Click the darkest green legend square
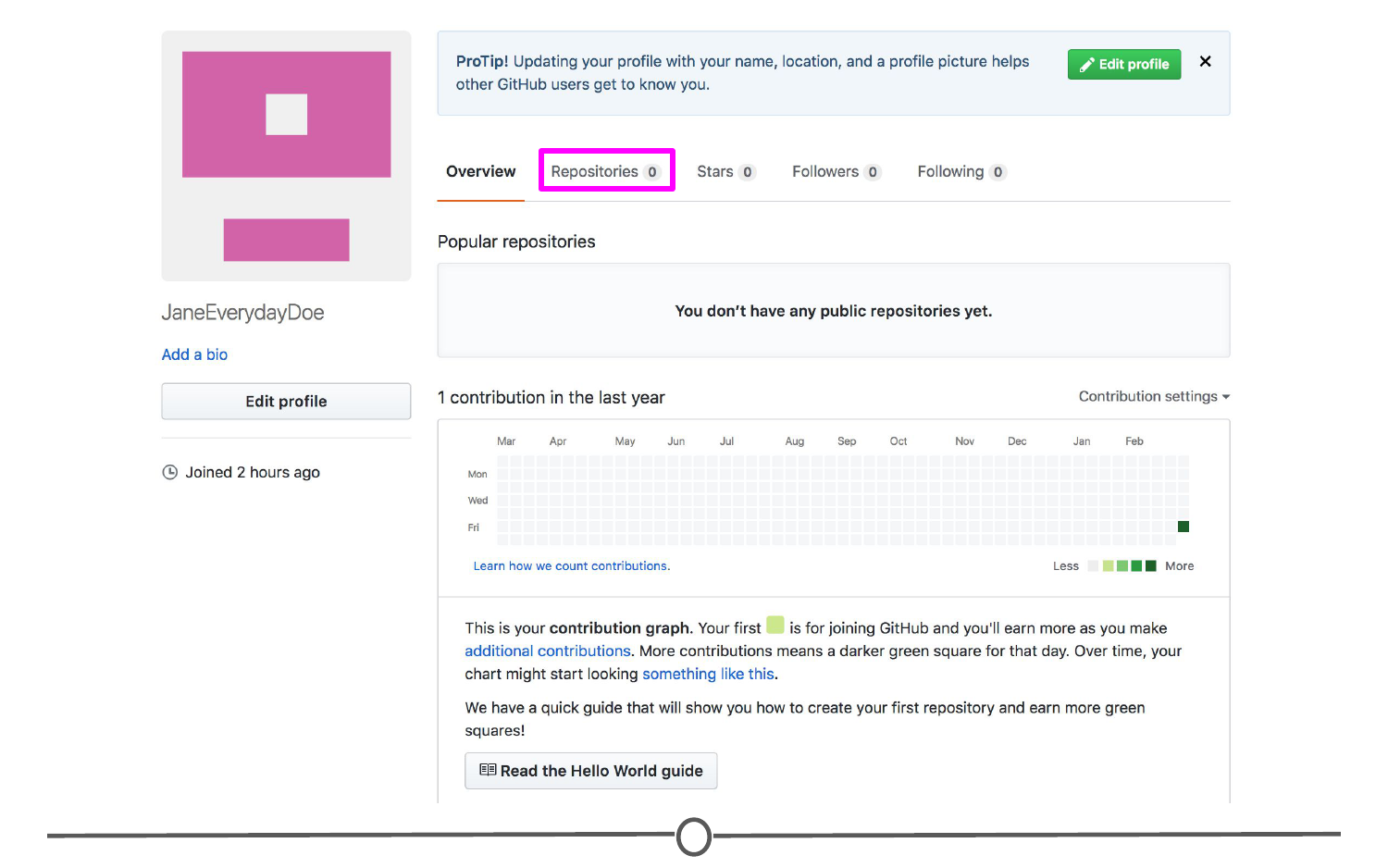The width and height of the screenshot is (1388, 868). pyautogui.click(x=1150, y=566)
